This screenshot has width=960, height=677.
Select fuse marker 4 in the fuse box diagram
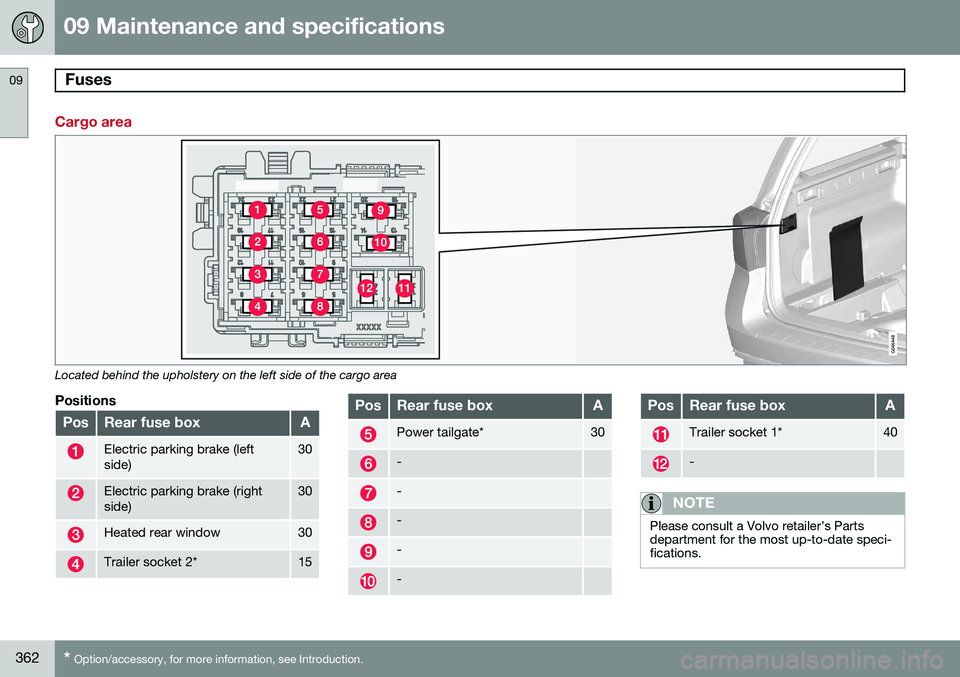[257, 306]
